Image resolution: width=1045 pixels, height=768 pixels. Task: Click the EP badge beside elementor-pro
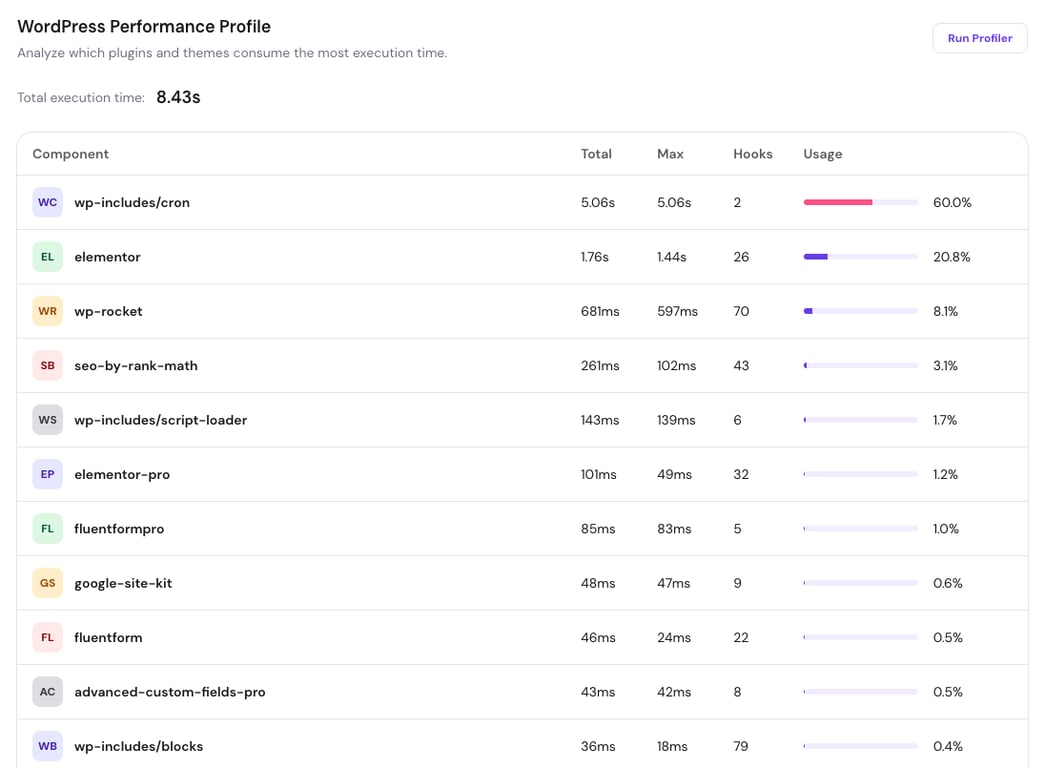[x=47, y=474]
